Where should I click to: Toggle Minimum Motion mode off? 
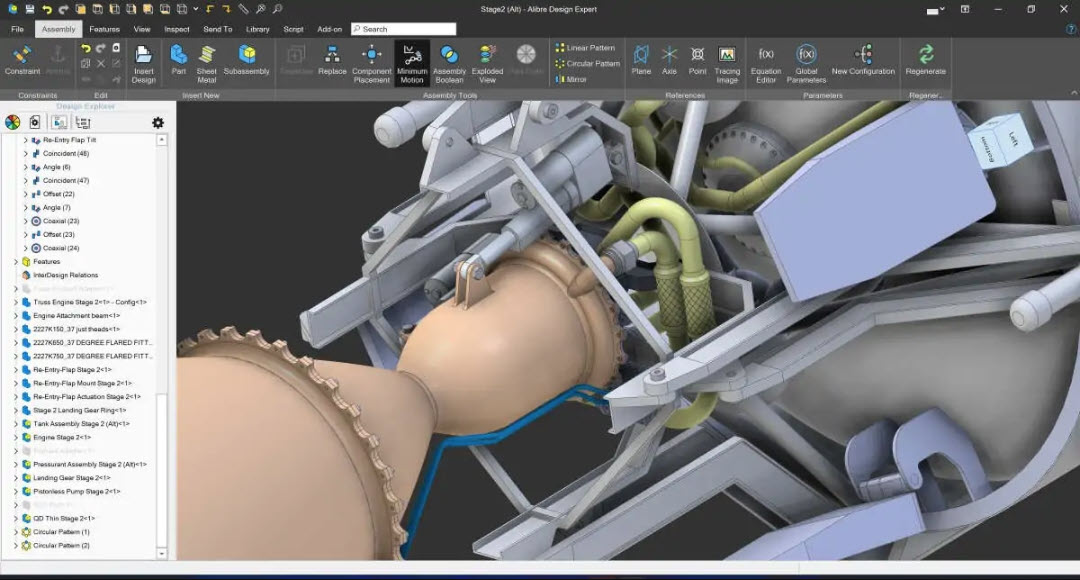(x=412, y=62)
